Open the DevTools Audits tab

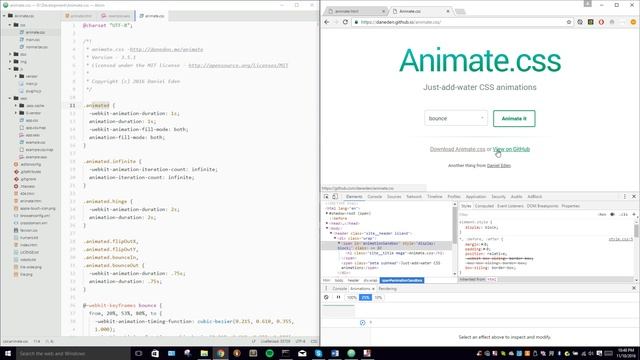click(x=516, y=196)
